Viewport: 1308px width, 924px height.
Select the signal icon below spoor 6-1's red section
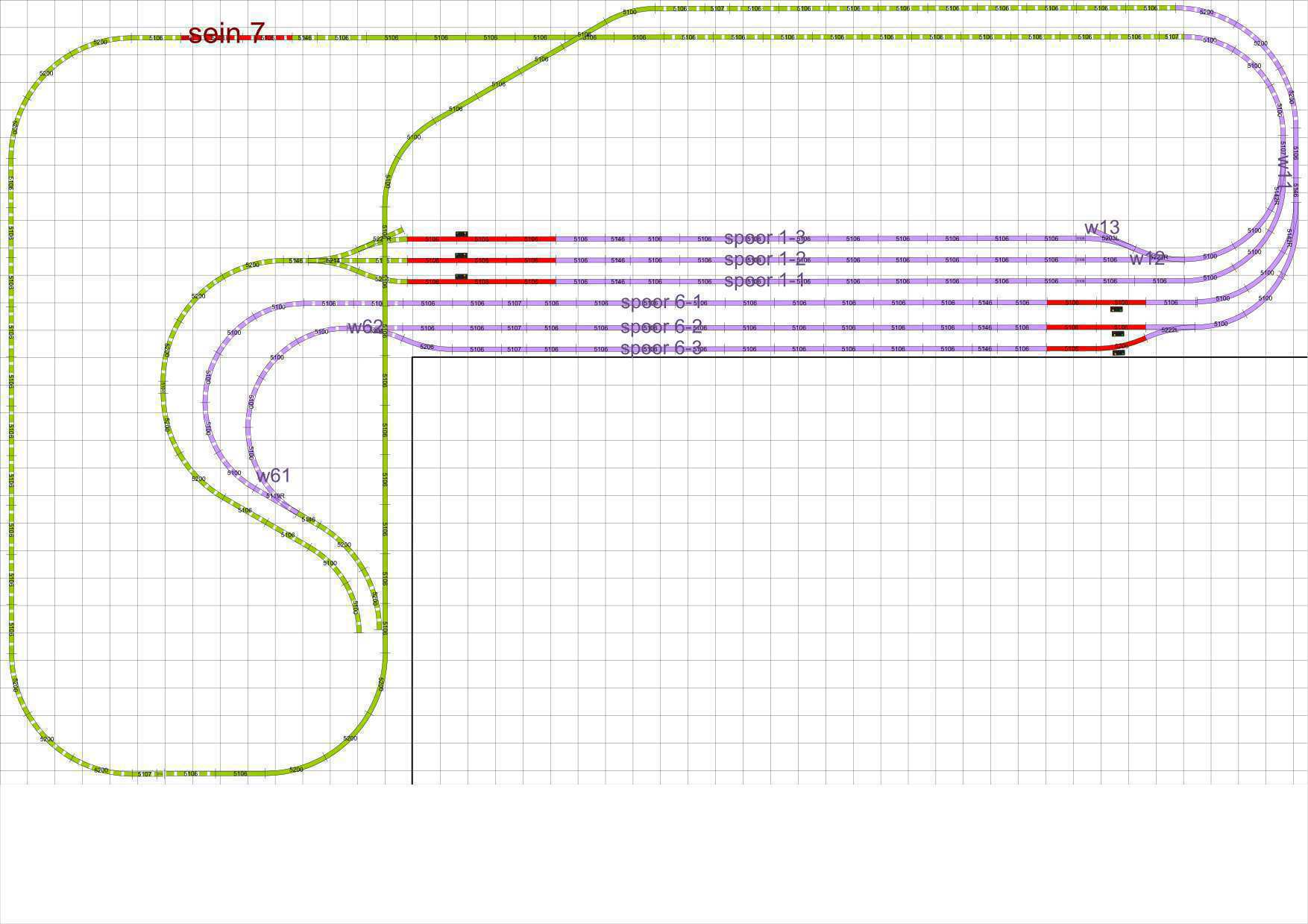tap(1116, 309)
